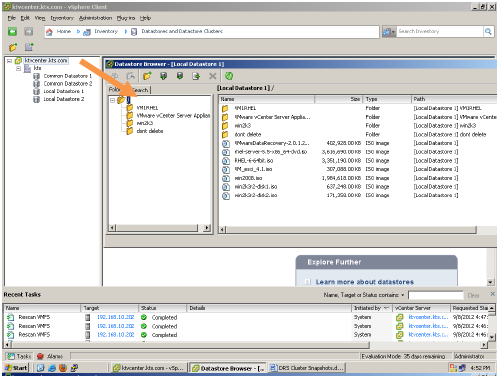Open the Administration menu
This screenshot has width=497, height=376.
pos(95,18)
